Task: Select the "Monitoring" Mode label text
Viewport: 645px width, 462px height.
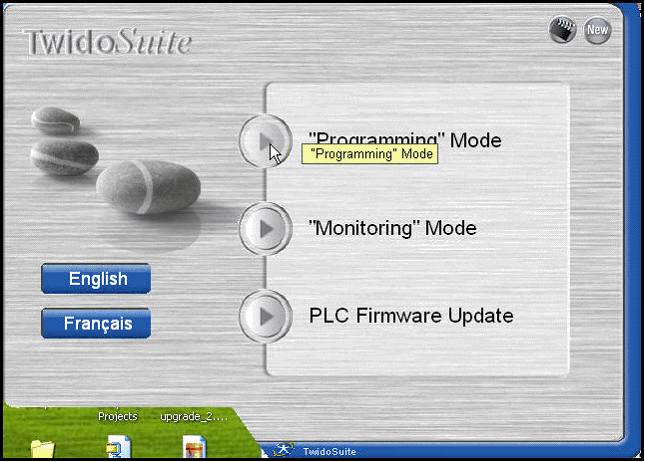Action: click(392, 228)
